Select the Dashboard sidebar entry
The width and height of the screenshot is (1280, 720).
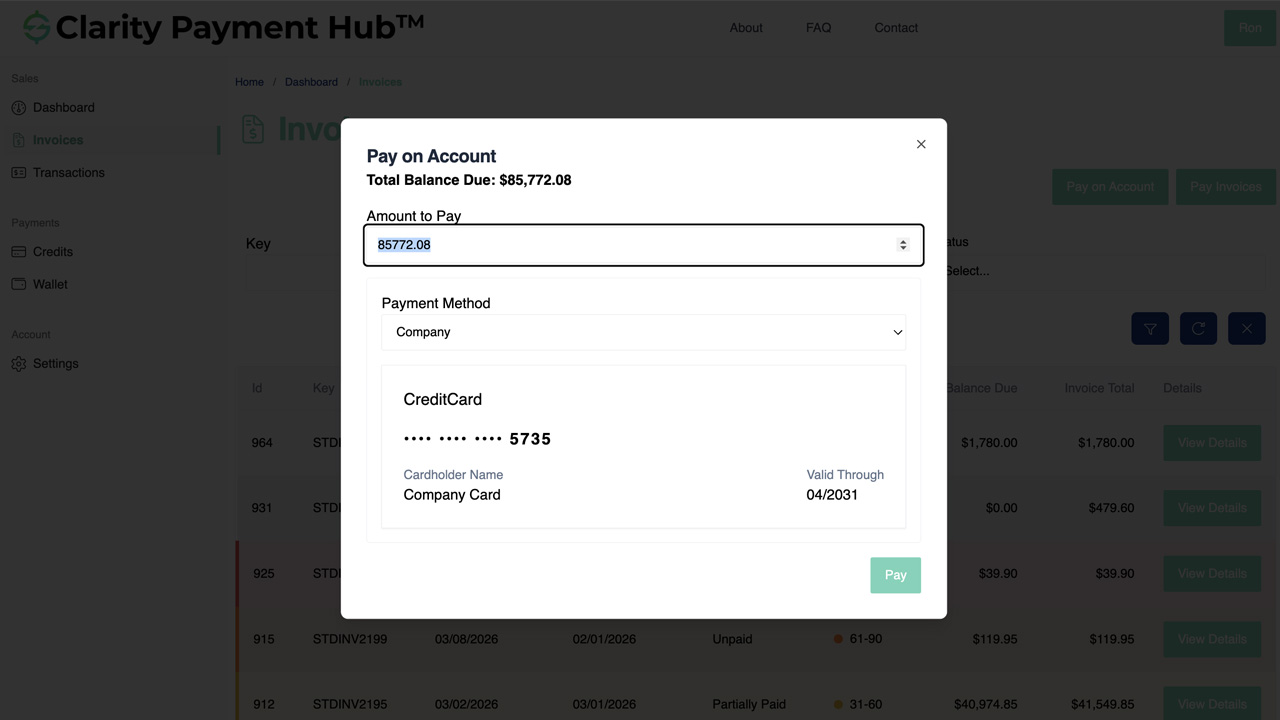tap(64, 107)
